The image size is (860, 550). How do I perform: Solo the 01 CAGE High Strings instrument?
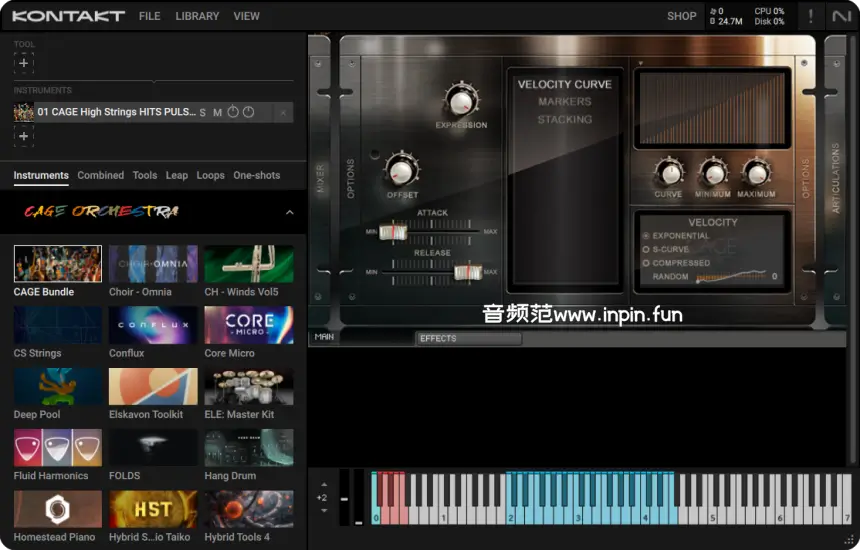pos(202,112)
